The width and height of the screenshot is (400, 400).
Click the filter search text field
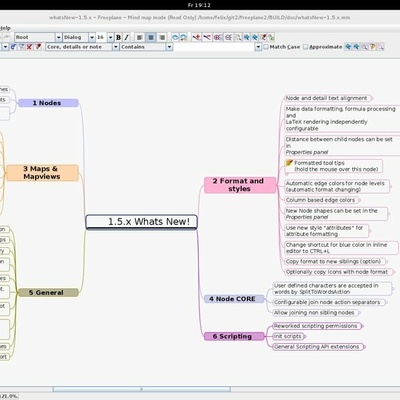point(214,47)
